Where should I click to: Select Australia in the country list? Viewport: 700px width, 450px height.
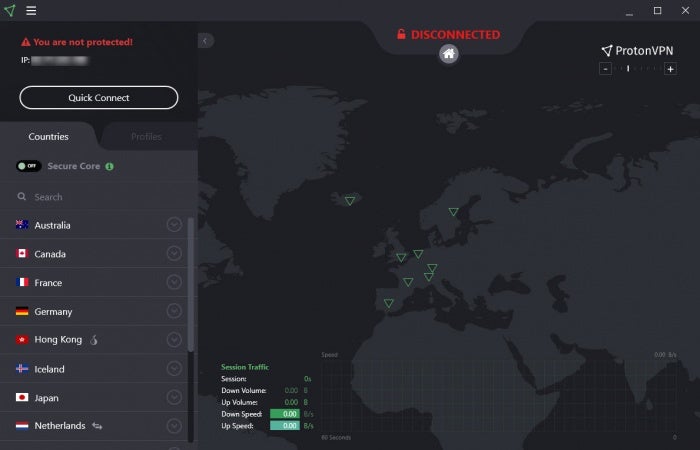94,225
